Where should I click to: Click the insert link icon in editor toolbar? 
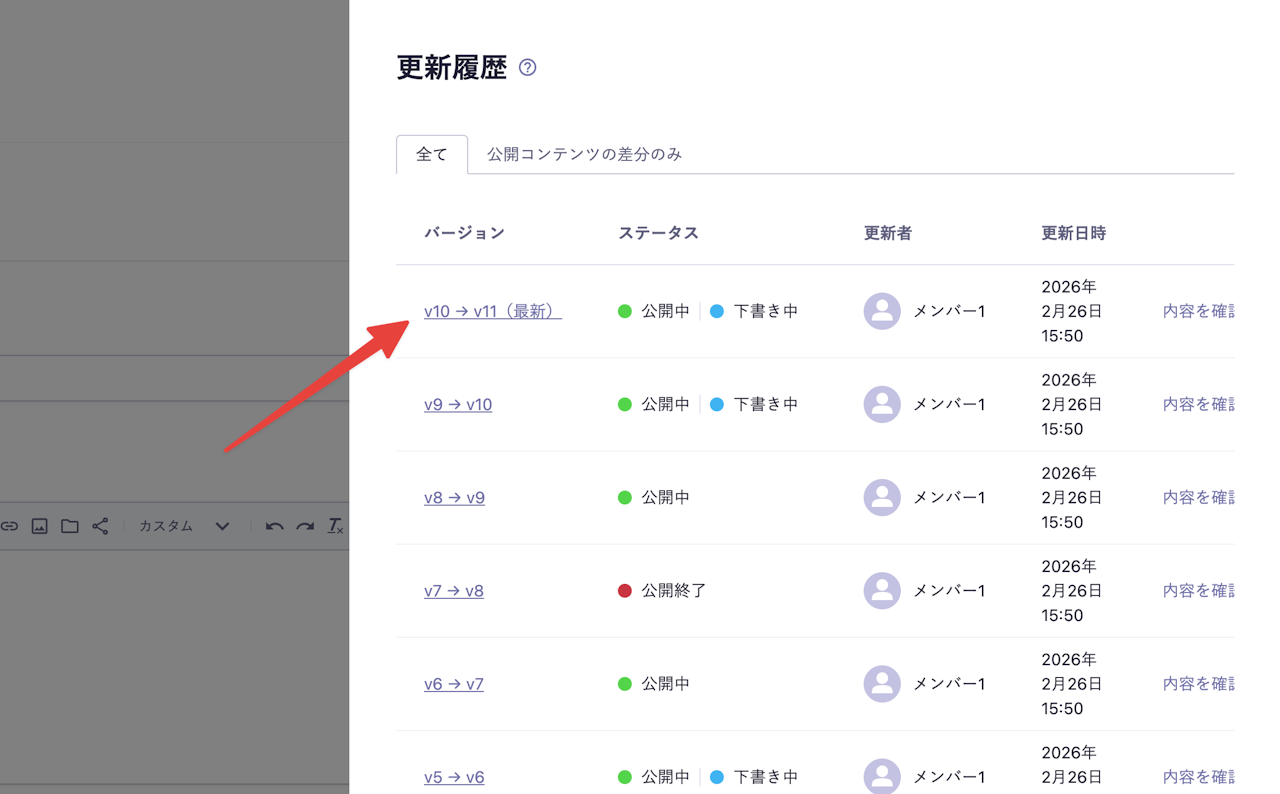10,526
